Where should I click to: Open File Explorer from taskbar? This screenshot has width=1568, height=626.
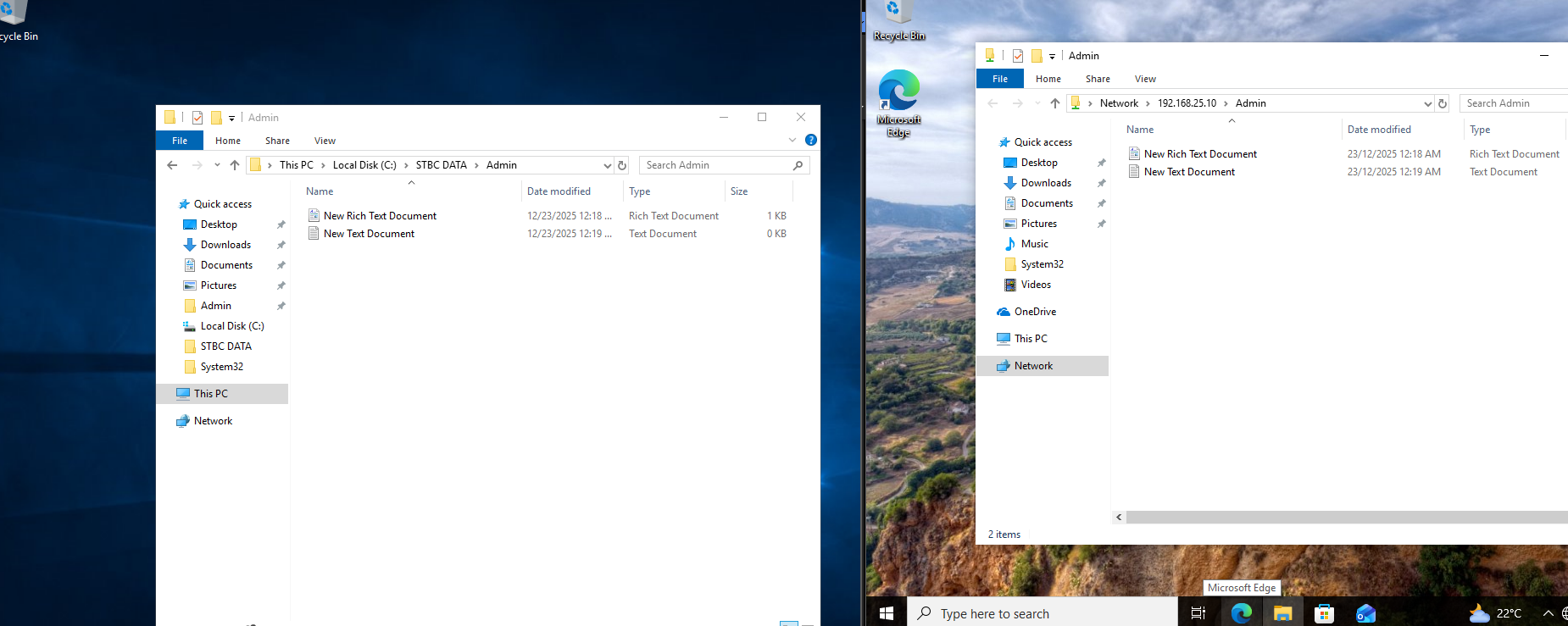pos(1283,613)
